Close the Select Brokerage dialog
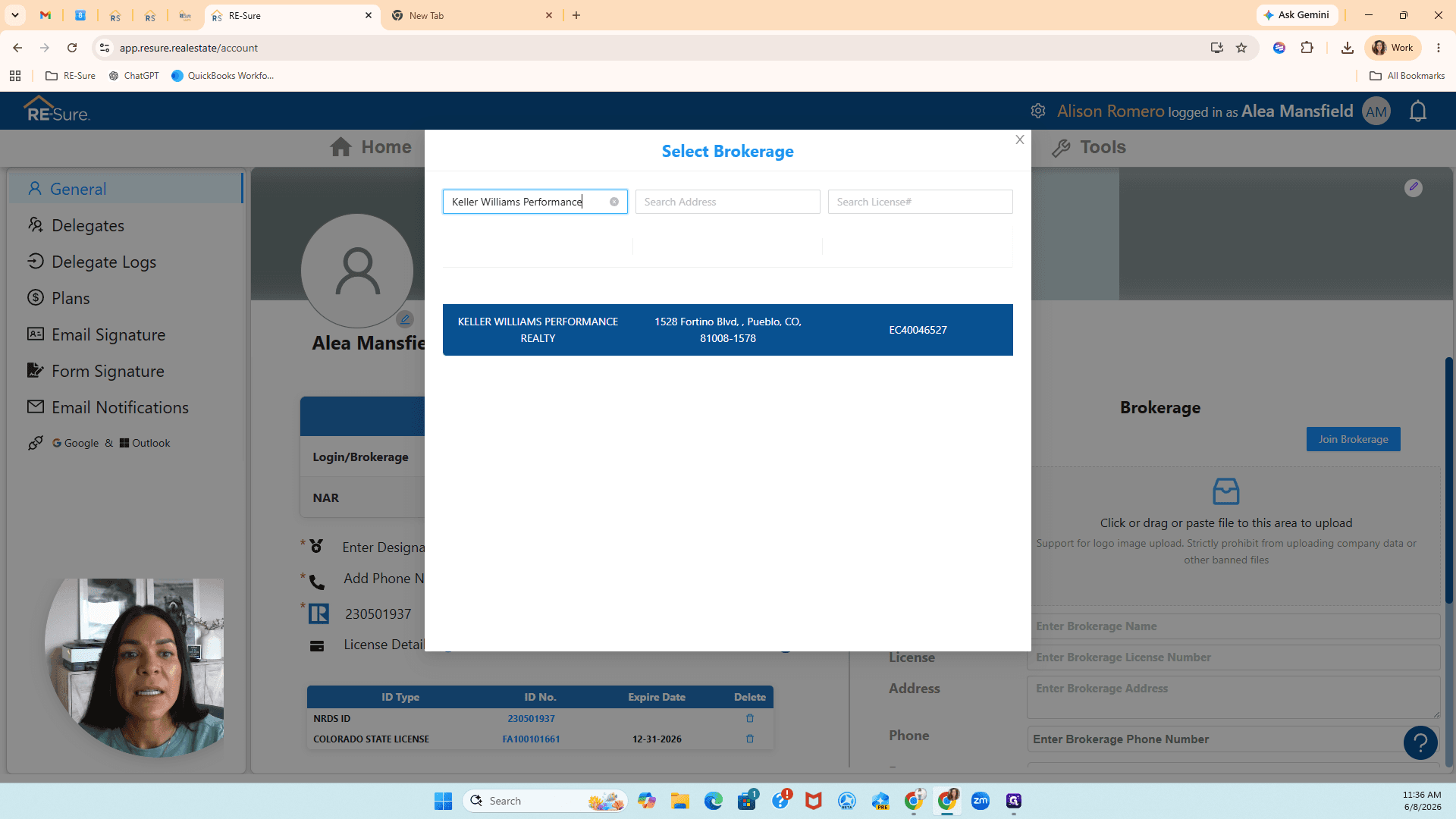Viewport: 1456px width, 819px height. (x=1020, y=140)
